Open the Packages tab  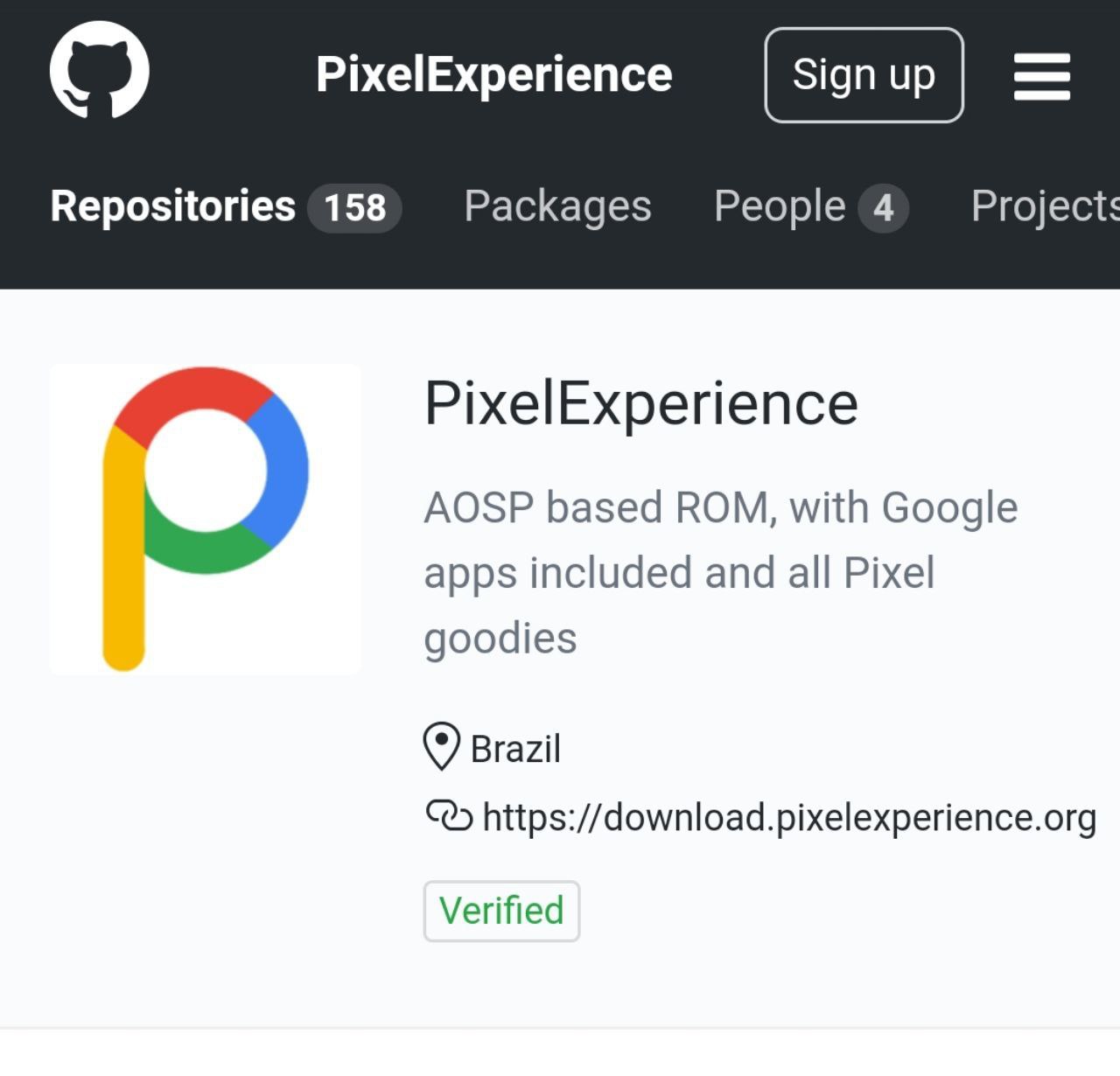coord(557,207)
